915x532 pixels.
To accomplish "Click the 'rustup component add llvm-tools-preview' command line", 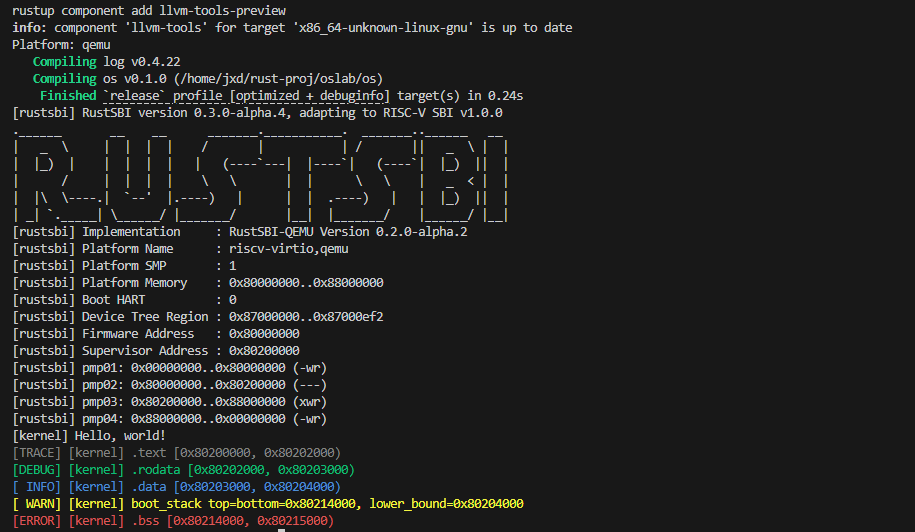I will 149,10.
